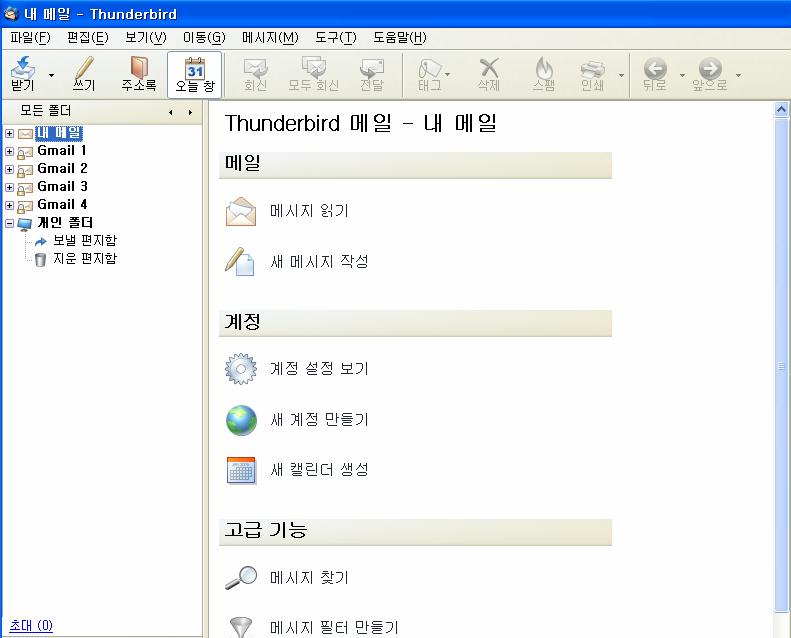Open the 받기 dropdown arrow
Viewport: 791px width, 638px height.
(x=51, y=75)
